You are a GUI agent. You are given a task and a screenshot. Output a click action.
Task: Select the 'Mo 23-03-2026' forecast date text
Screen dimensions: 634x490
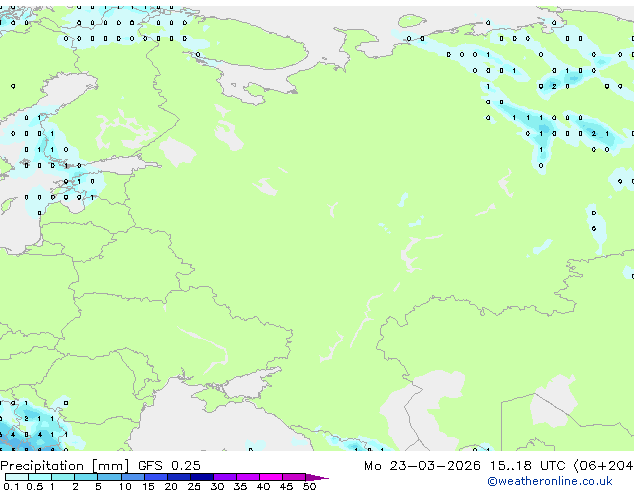(x=422, y=466)
